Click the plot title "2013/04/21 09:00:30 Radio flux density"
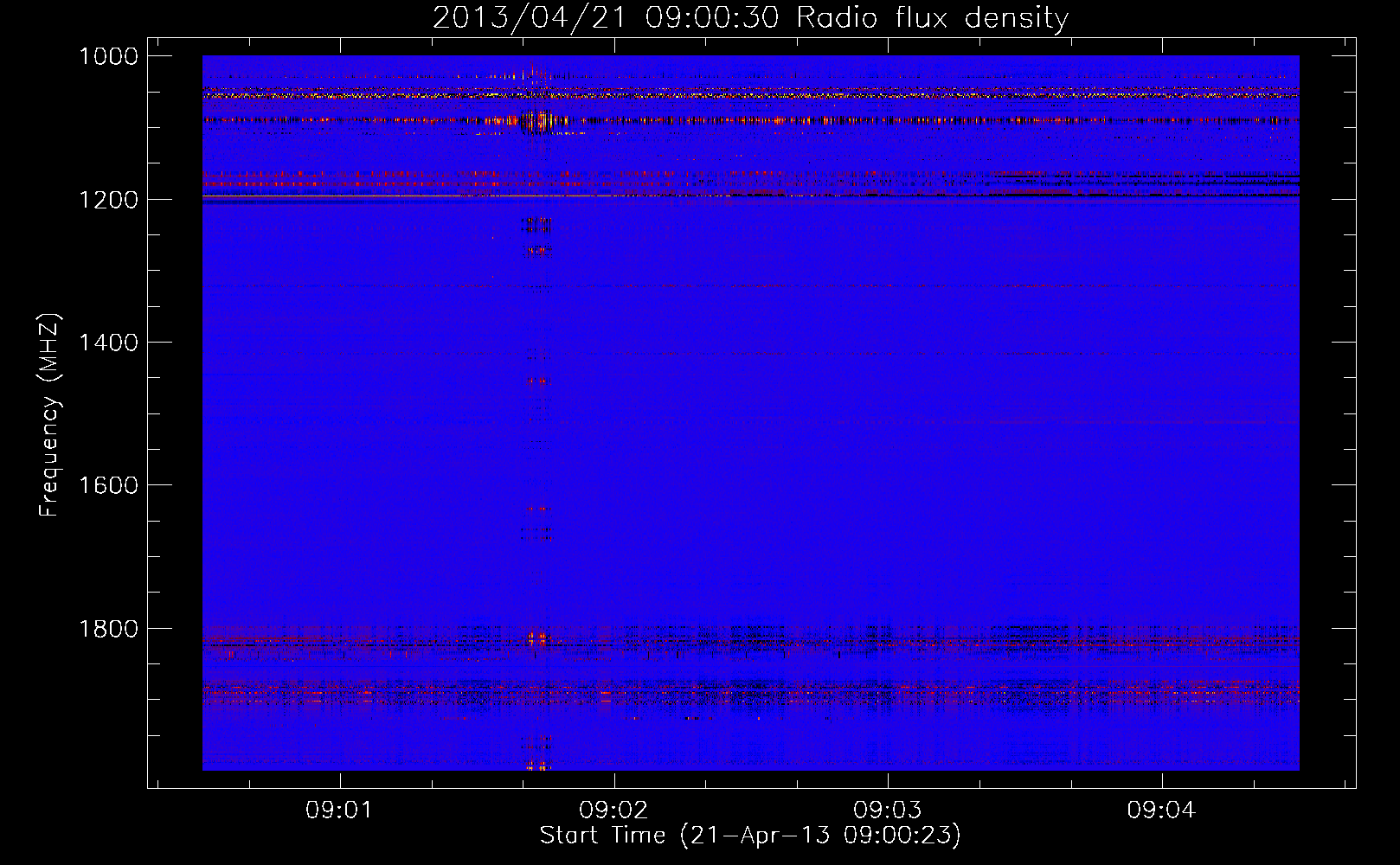 point(750,18)
